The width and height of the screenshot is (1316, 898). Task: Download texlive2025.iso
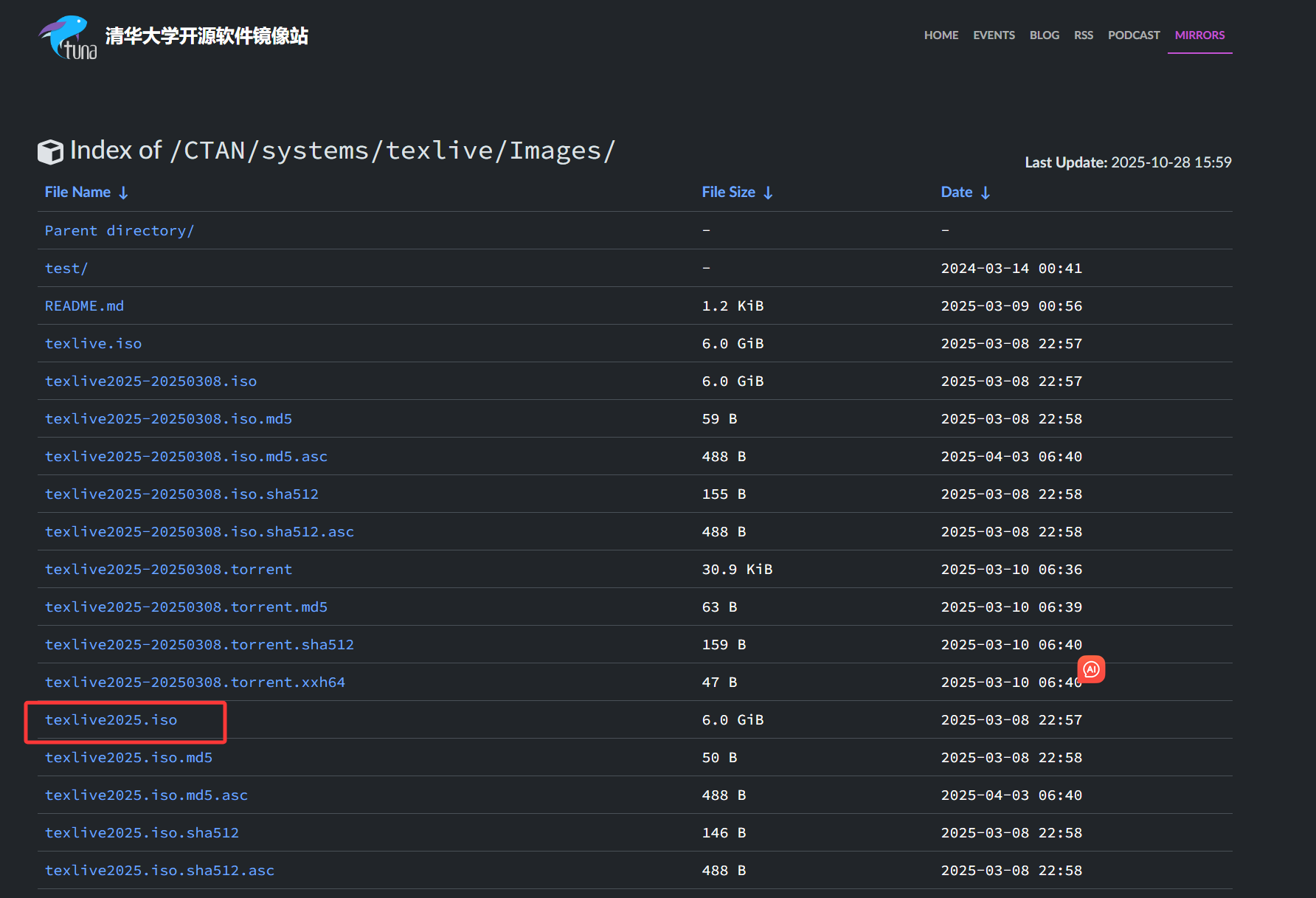click(111, 720)
